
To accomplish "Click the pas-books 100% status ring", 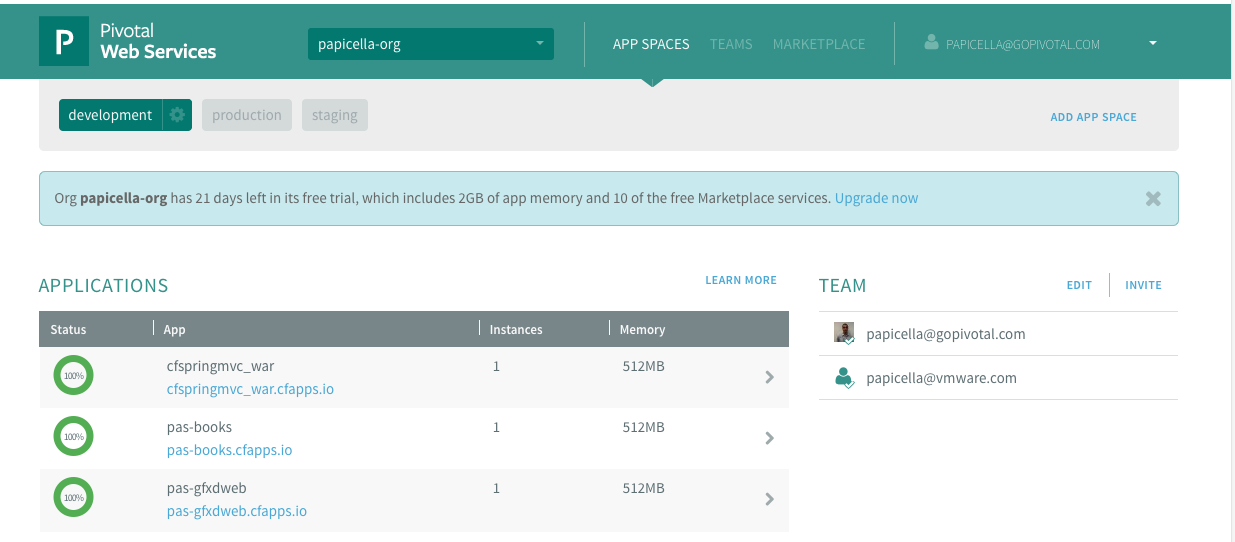I will tap(73, 437).
